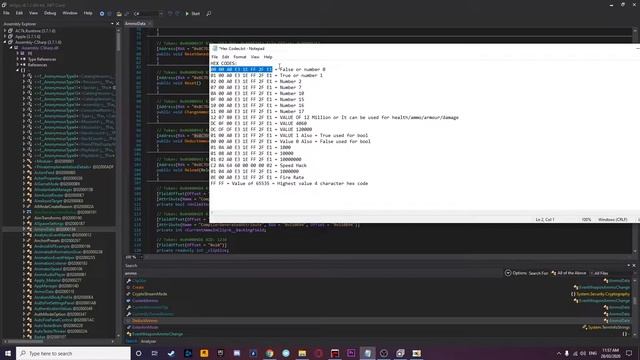This screenshot has width=640, height=360.
Task: Open the dnSpy Window menu
Action: pos(70,13)
